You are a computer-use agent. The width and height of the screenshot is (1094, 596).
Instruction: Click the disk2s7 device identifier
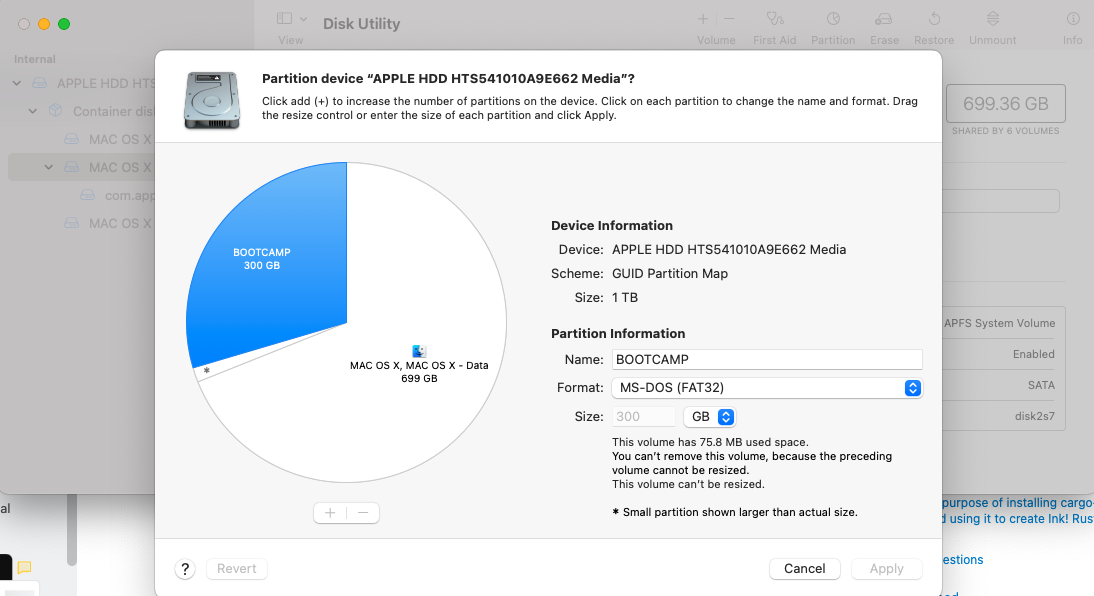click(1035, 416)
